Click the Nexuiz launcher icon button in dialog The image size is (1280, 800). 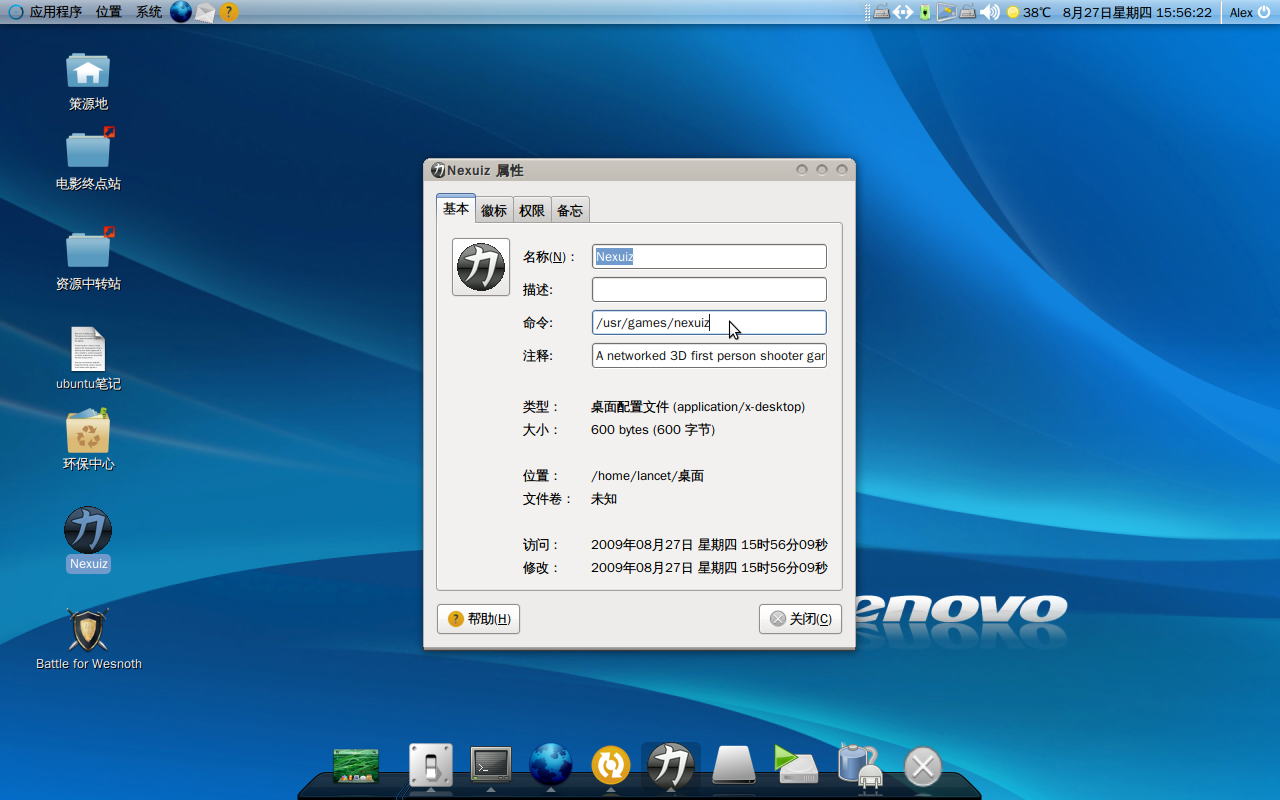pyautogui.click(x=481, y=267)
